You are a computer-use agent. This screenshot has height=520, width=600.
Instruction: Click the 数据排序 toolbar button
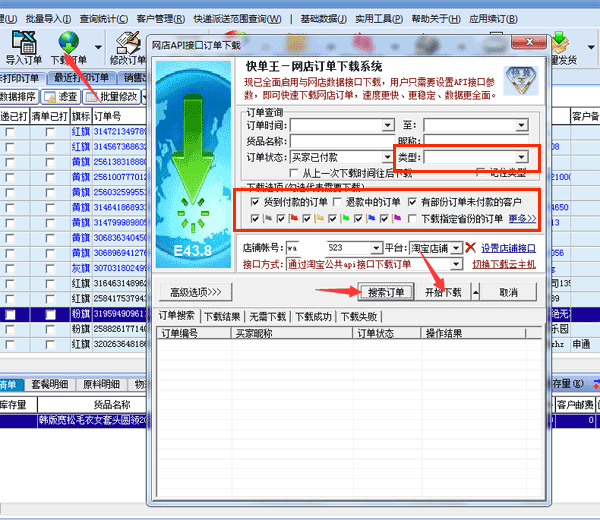coord(18,97)
